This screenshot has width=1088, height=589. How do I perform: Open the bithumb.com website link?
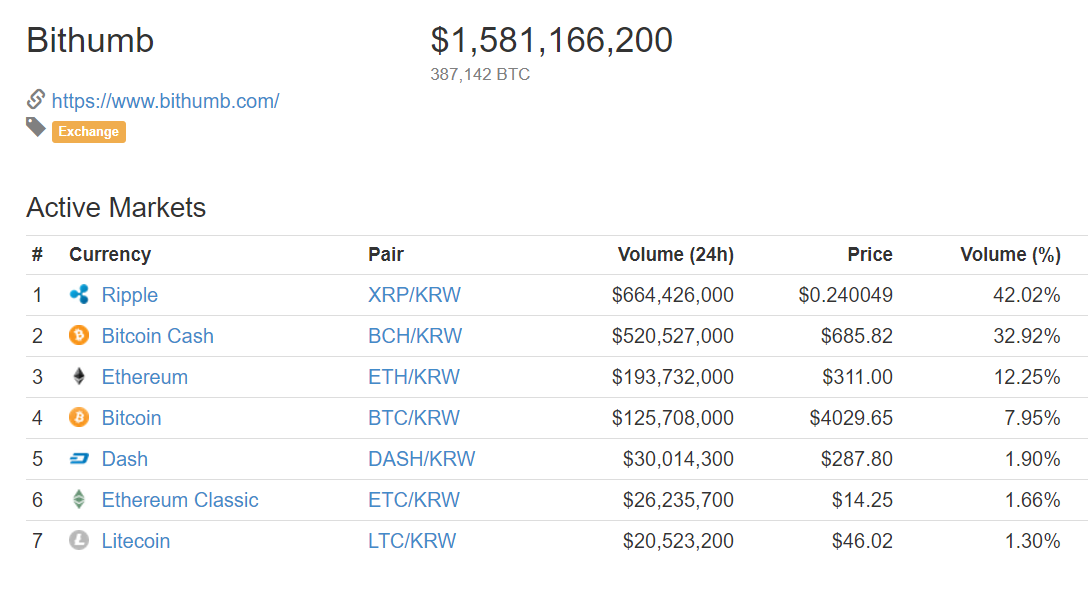(165, 101)
